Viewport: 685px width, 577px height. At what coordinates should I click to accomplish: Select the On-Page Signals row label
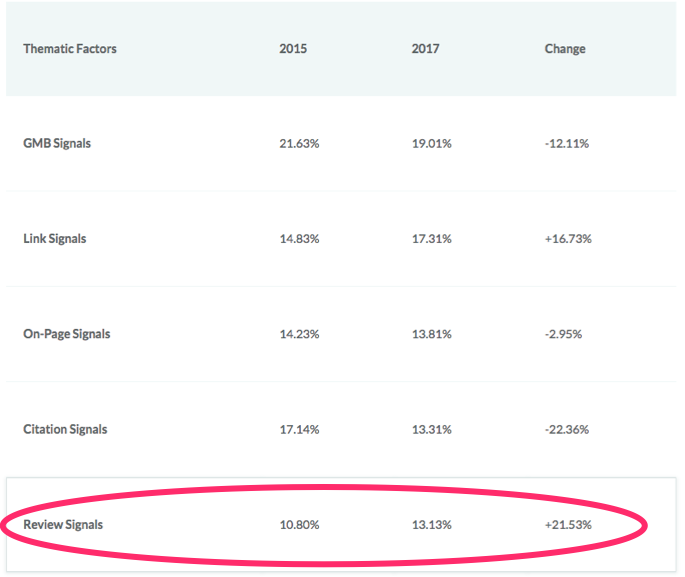click(66, 334)
